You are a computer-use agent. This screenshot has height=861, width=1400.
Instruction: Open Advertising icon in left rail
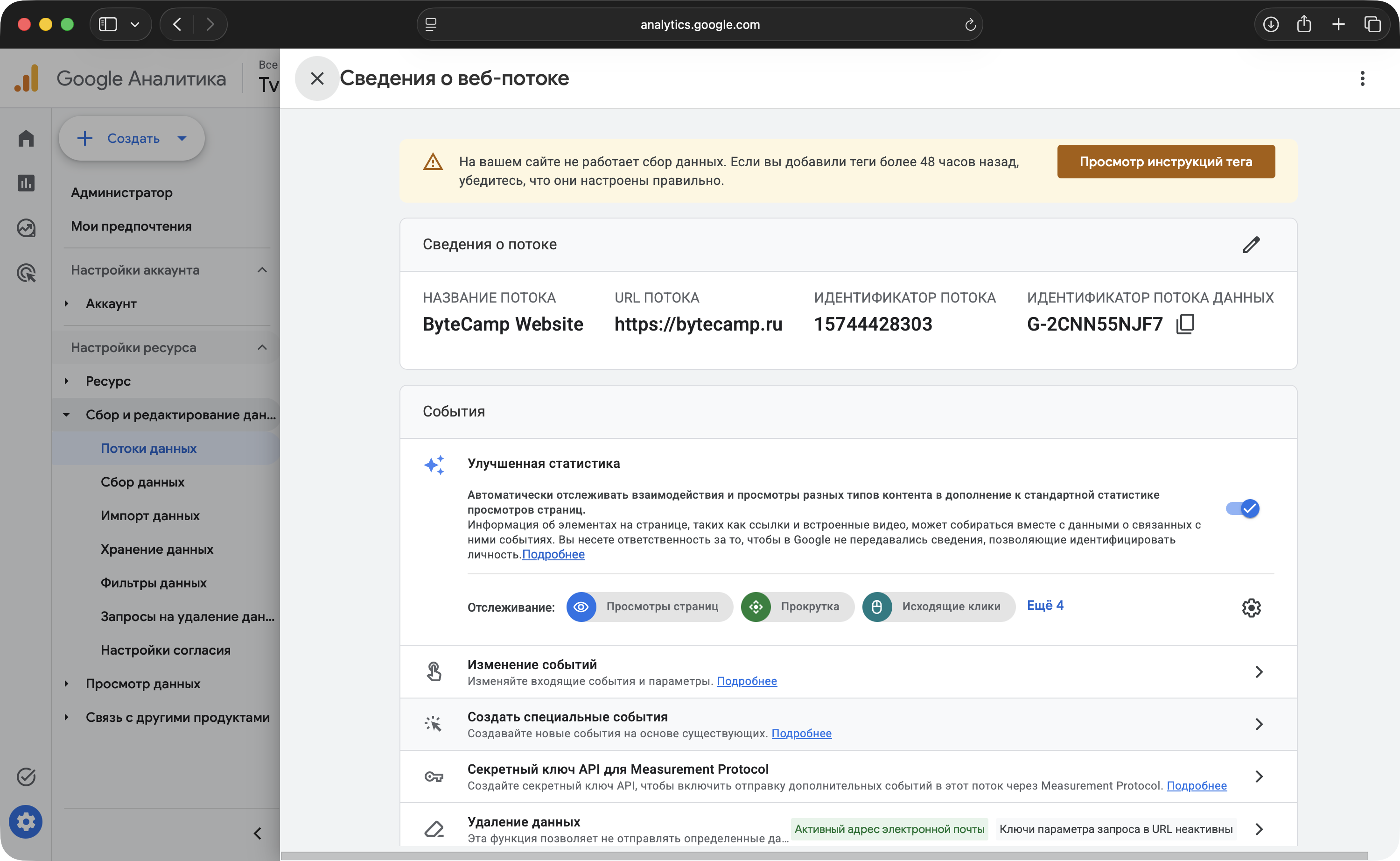click(26, 273)
